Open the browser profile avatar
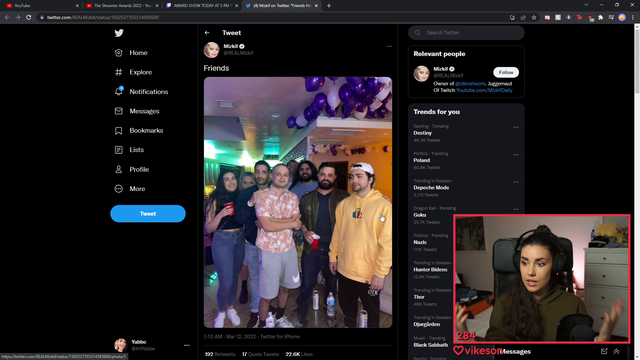 [622, 18]
